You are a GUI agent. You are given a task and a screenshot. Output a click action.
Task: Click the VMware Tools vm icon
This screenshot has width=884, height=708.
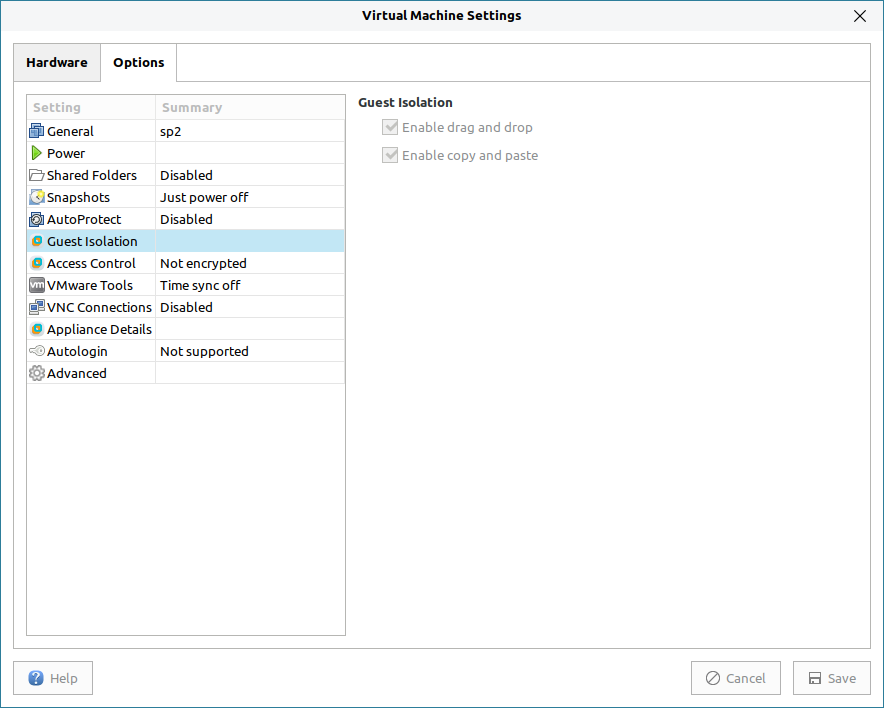tap(37, 285)
